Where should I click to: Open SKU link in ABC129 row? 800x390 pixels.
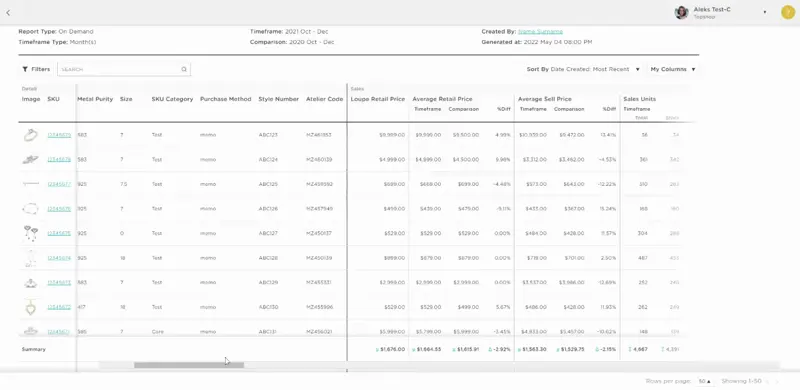tap(59, 282)
